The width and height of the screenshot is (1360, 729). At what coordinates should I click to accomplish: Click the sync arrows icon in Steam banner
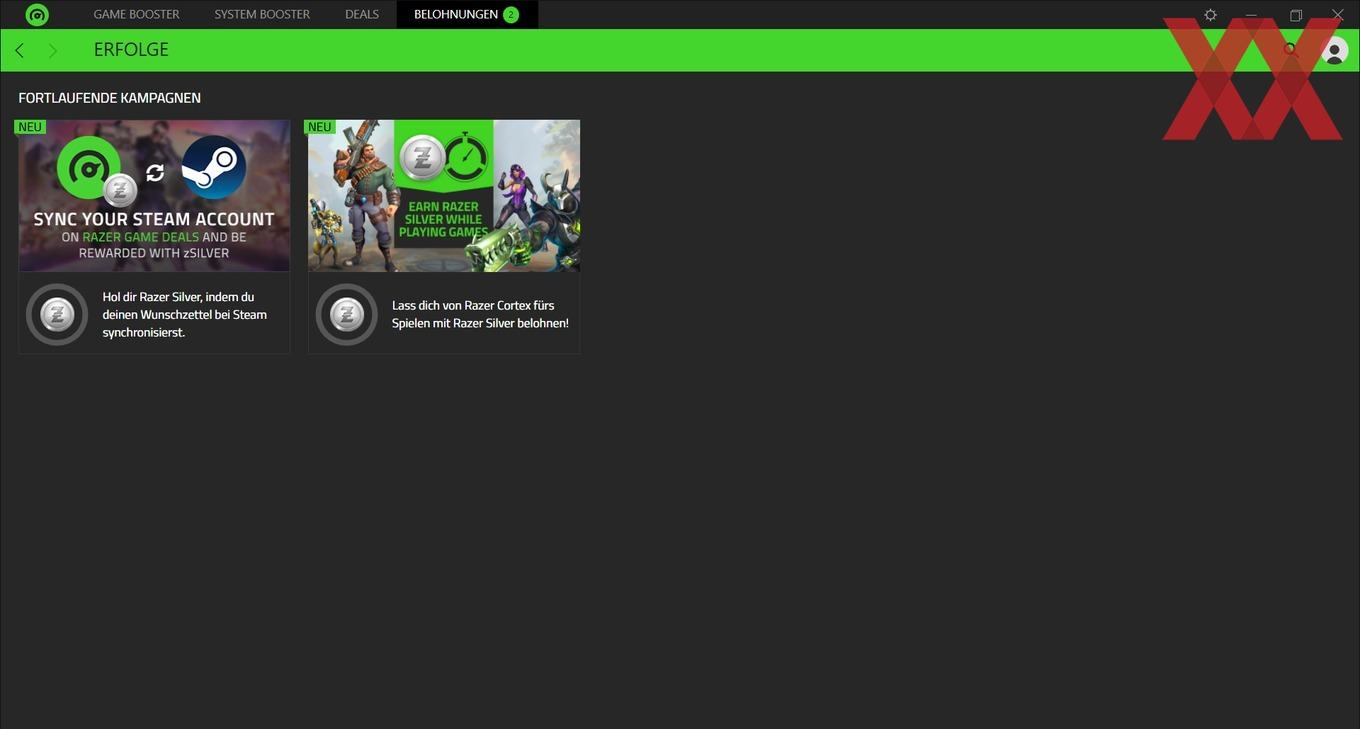coord(154,173)
